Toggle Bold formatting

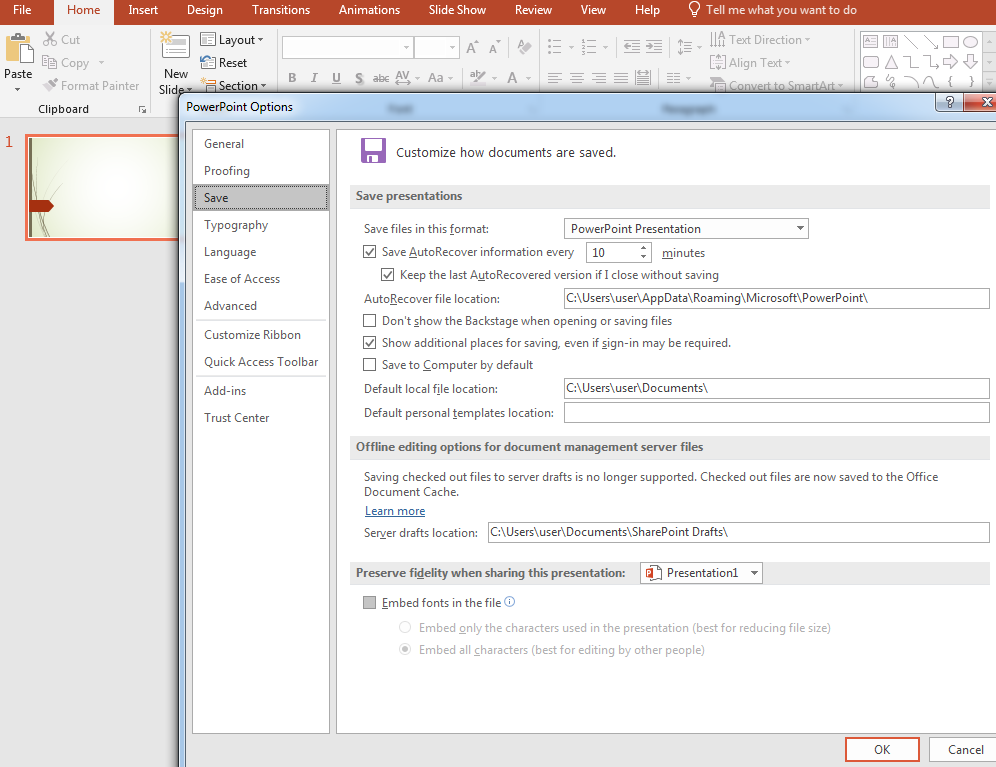pyautogui.click(x=292, y=78)
